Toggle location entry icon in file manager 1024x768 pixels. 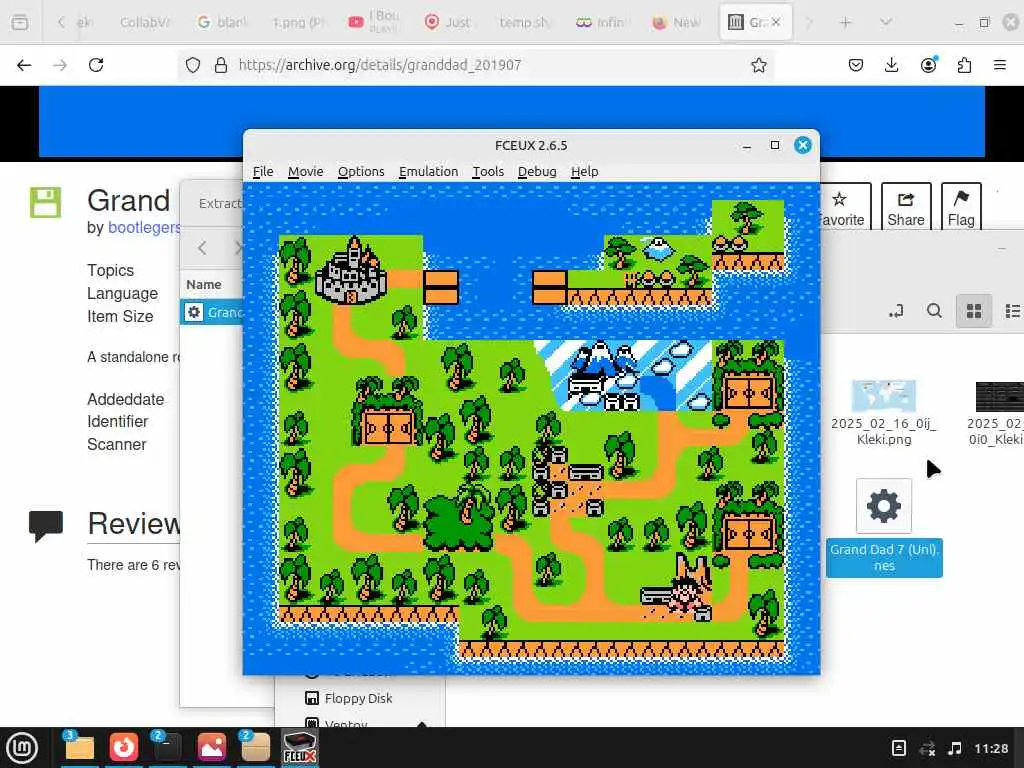click(896, 311)
